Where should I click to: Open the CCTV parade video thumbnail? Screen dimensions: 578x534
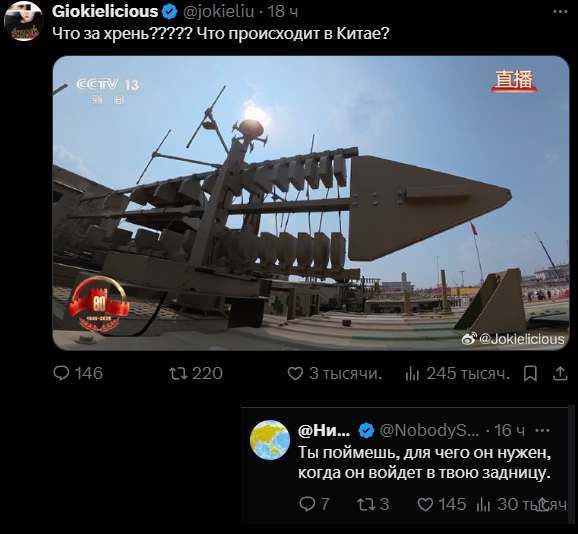311,203
